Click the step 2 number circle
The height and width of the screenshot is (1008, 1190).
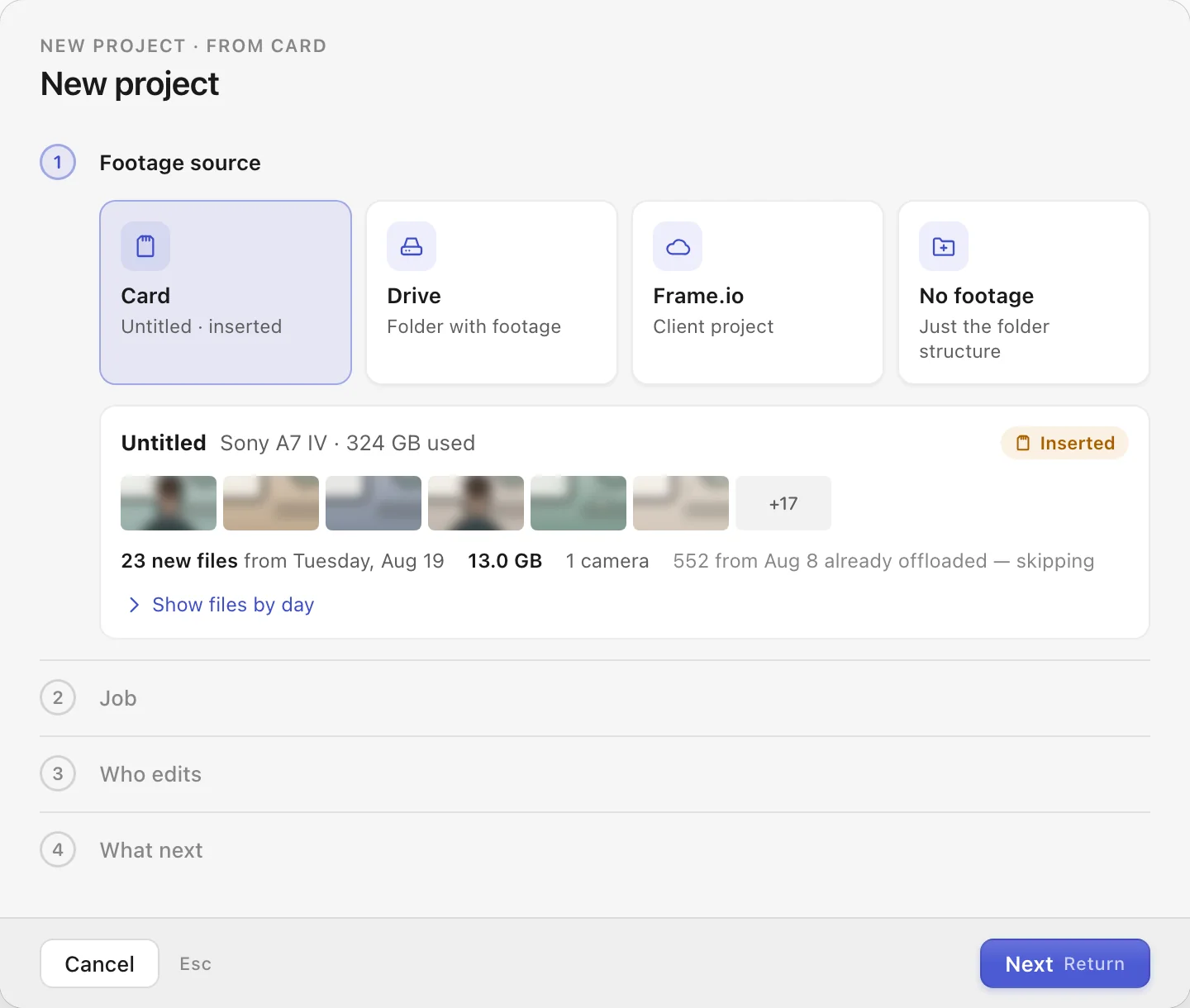pos(58,697)
